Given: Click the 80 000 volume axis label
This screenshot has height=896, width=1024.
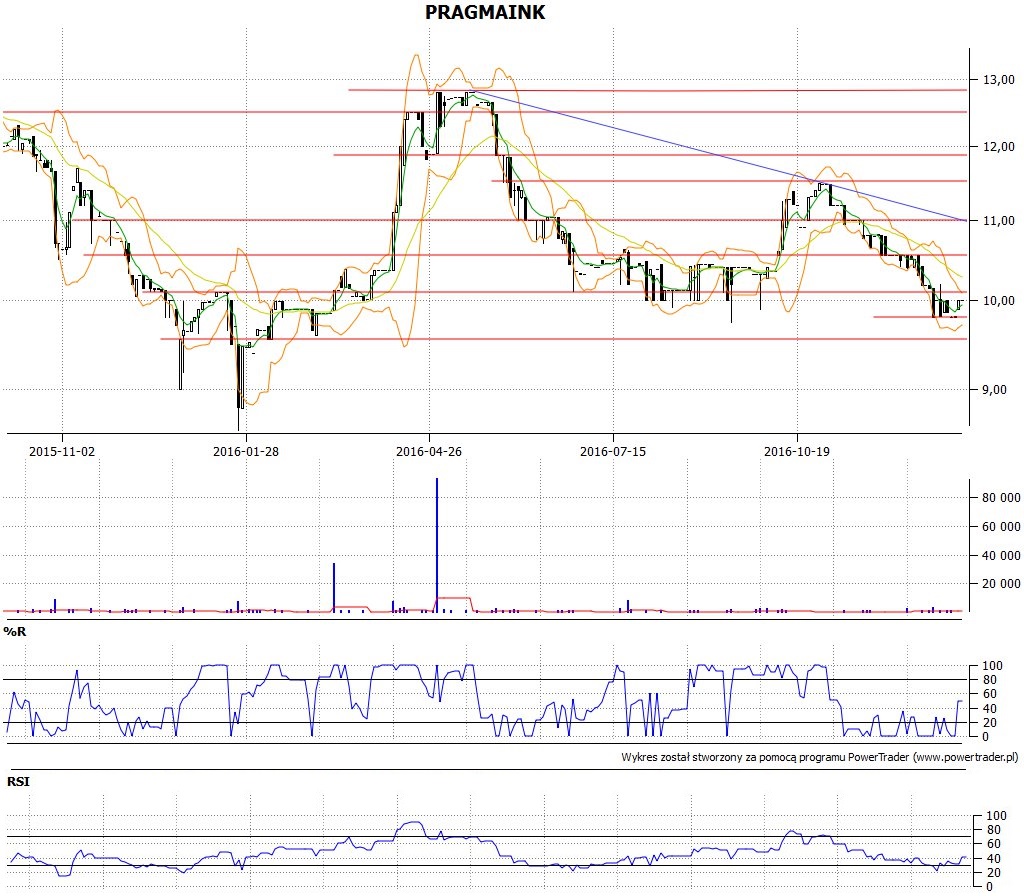Looking at the screenshot, I should click(1001, 498).
